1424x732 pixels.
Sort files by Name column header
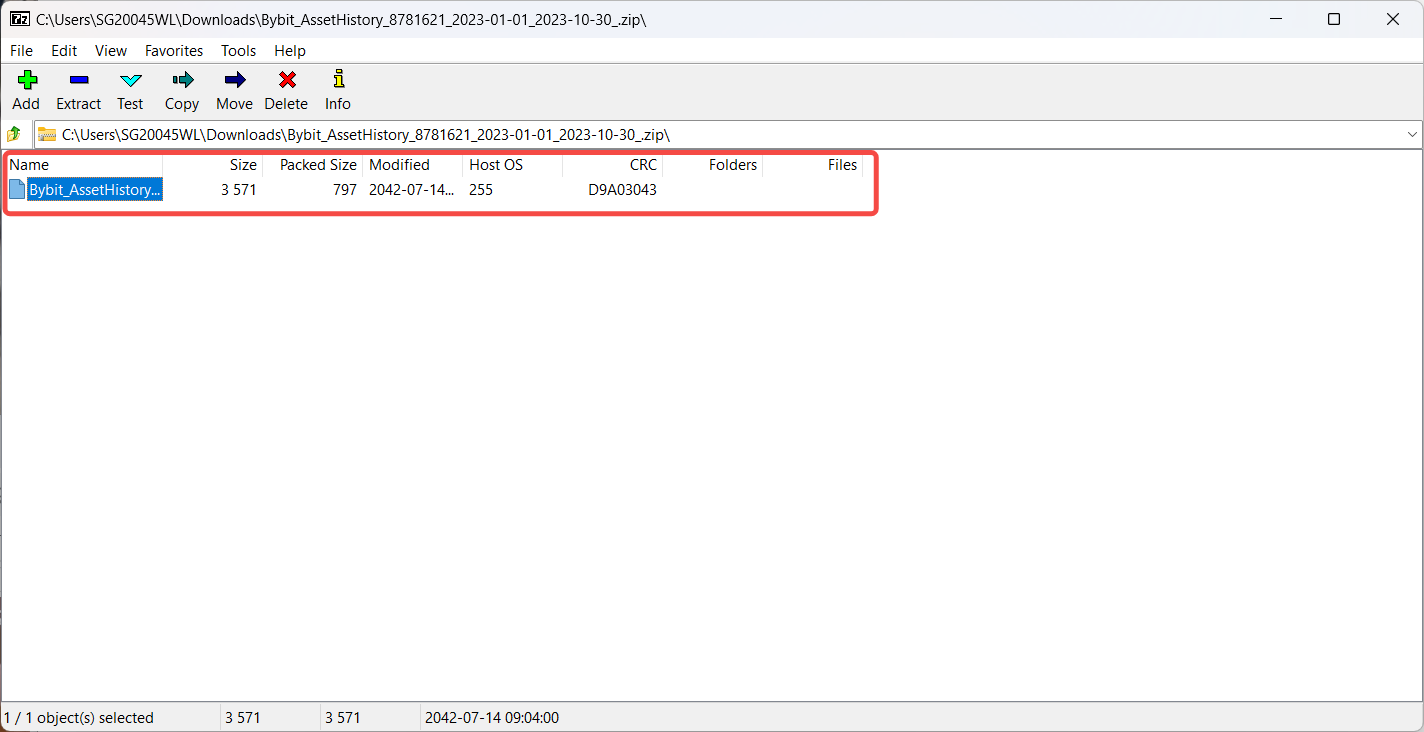coord(29,165)
